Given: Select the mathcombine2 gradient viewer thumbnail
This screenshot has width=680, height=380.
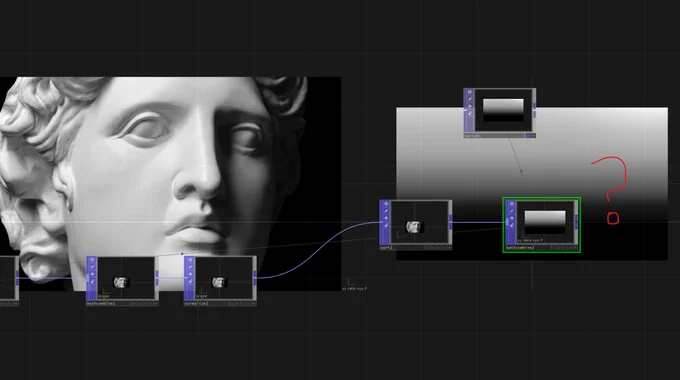Looking at the screenshot, I should pos(545,222).
